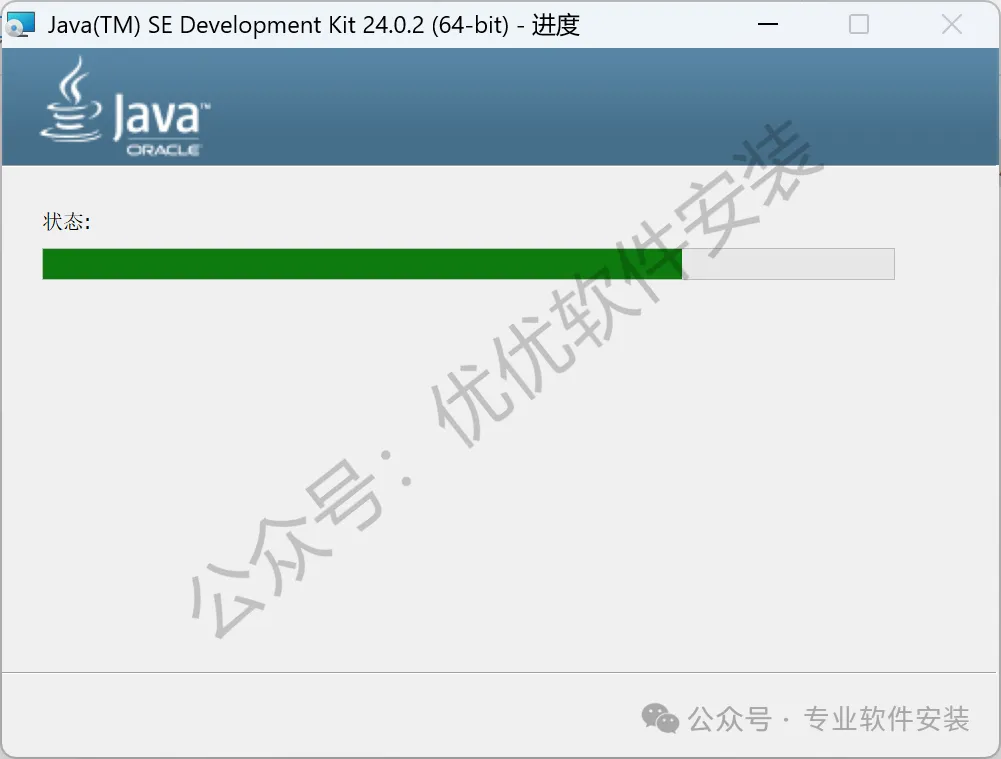Click the empty footer area below the separator
Image resolution: width=1001 pixels, height=759 pixels.
(x=319, y=715)
